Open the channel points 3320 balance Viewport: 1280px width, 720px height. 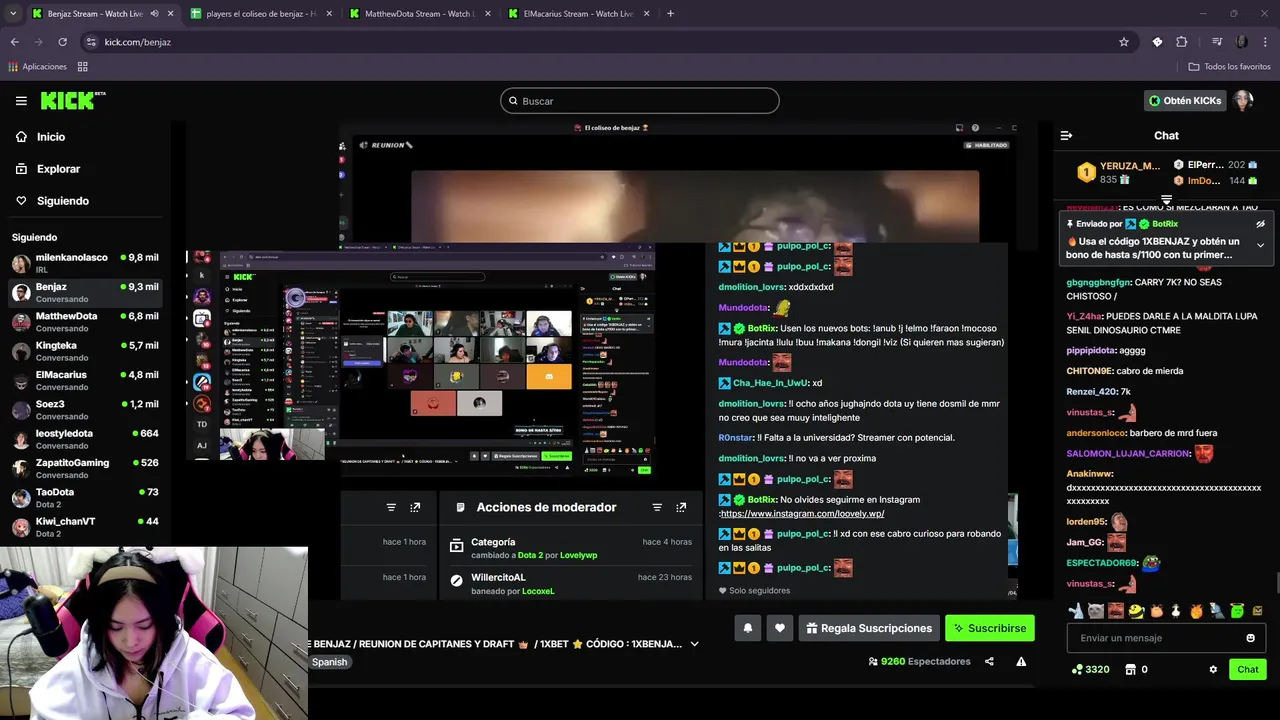tap(1090, 669)
